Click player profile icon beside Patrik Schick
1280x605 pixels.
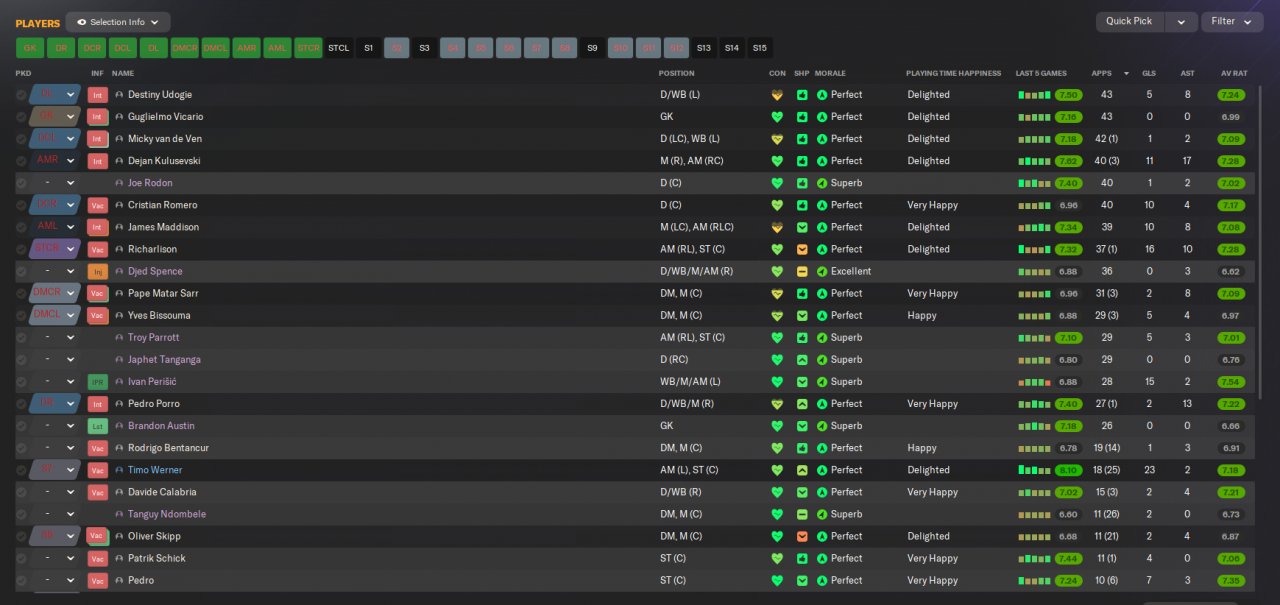click(119, 558)
